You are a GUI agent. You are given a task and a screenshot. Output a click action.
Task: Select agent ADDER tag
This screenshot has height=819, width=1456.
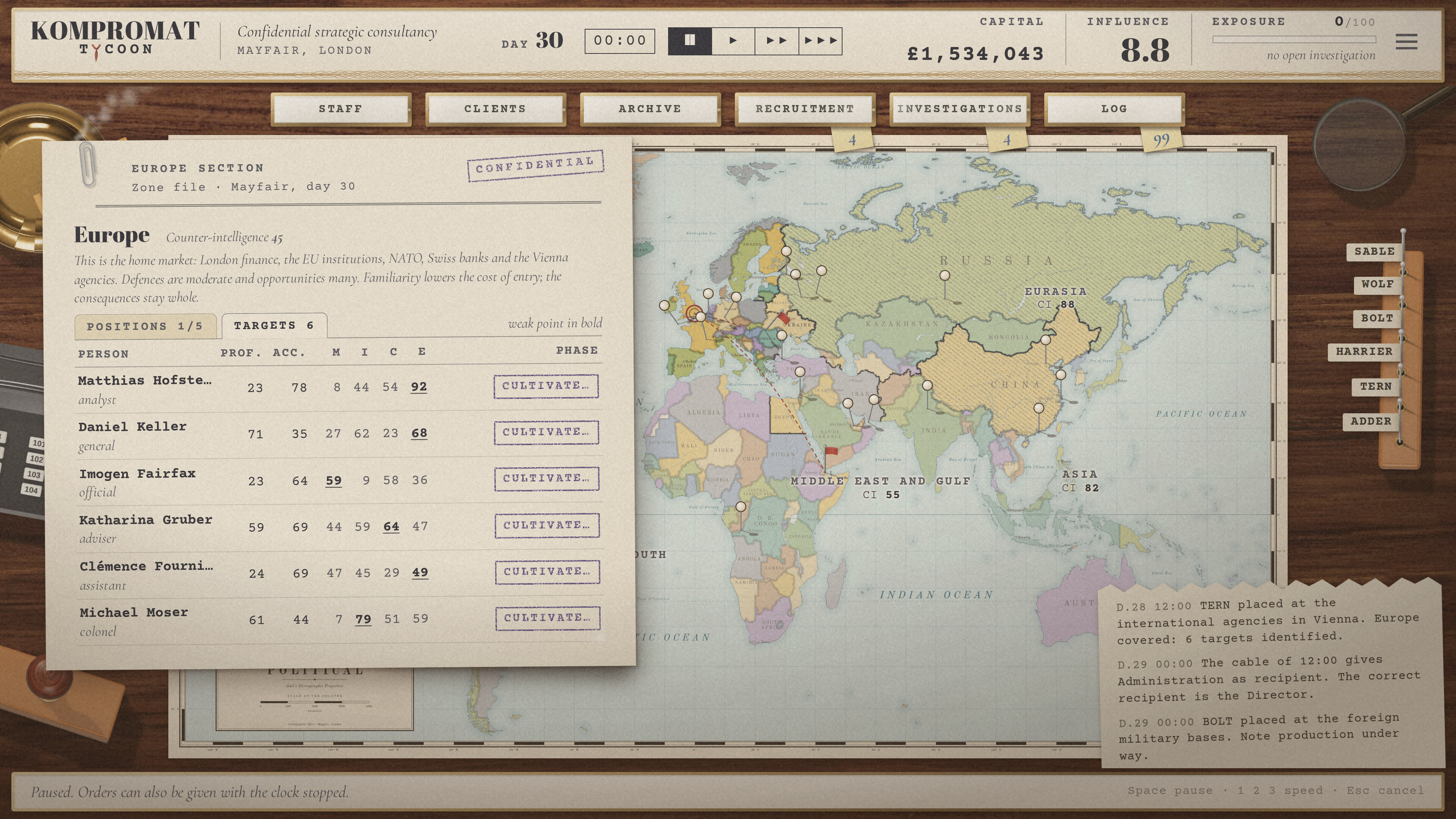pos(1371,422)
